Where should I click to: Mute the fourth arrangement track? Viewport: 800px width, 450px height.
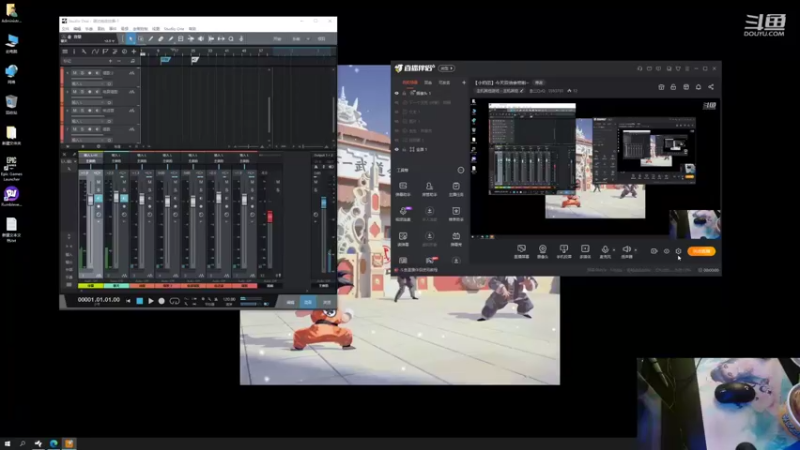coord(74,130)
